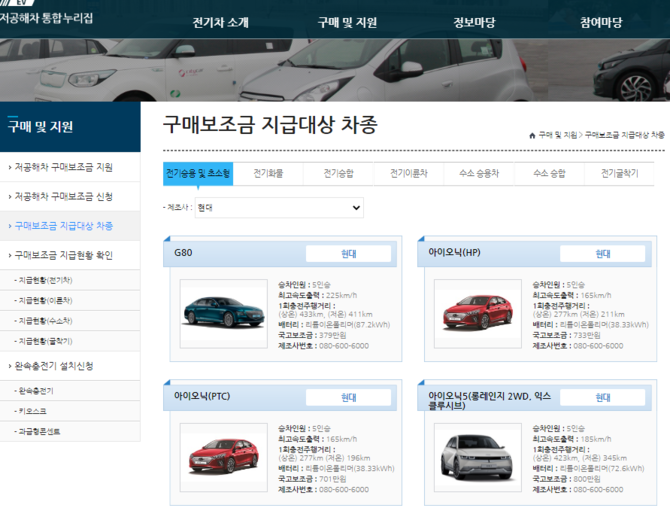
Task: Open the 지급현황(수소차) sidebar link
Action: [x=42, y=321]
